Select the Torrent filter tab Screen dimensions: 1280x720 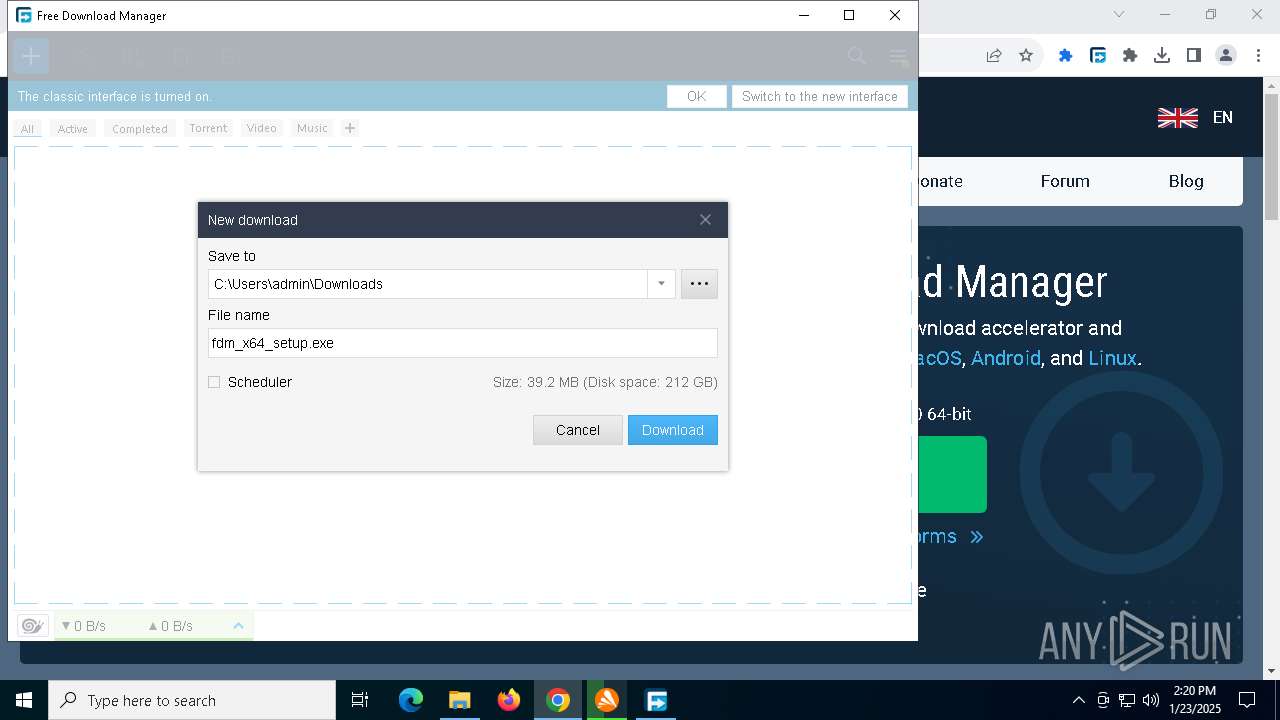click(208, 128)
